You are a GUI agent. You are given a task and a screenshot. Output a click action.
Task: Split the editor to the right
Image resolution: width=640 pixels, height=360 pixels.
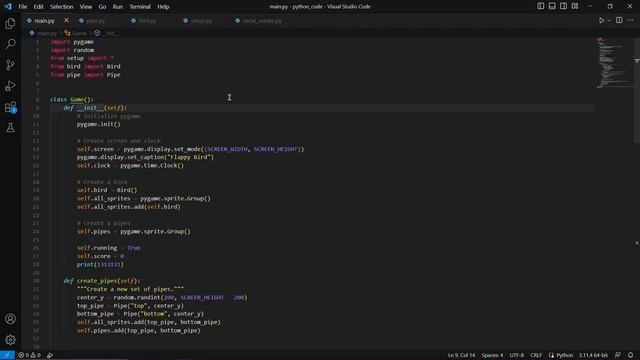[x=619, y=20]
